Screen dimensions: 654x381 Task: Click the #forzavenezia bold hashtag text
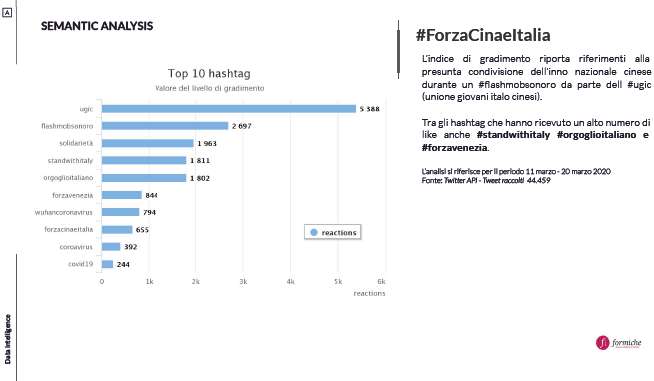point(454,148)
